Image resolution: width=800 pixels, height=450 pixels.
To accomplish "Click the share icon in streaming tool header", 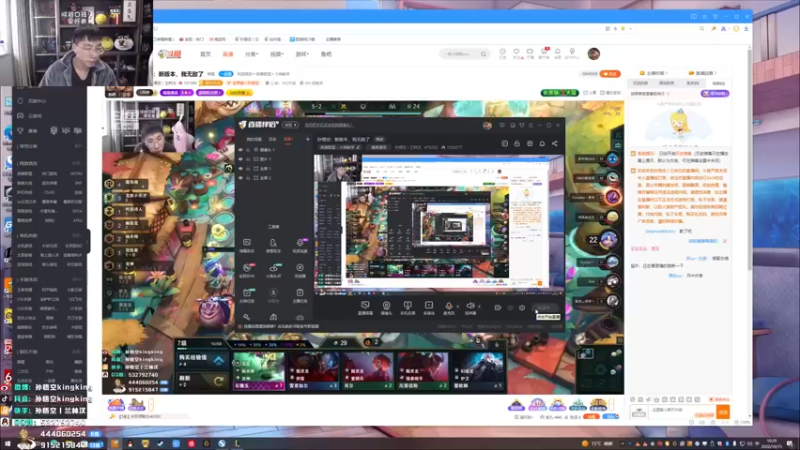I will click(x=555, y=143).
